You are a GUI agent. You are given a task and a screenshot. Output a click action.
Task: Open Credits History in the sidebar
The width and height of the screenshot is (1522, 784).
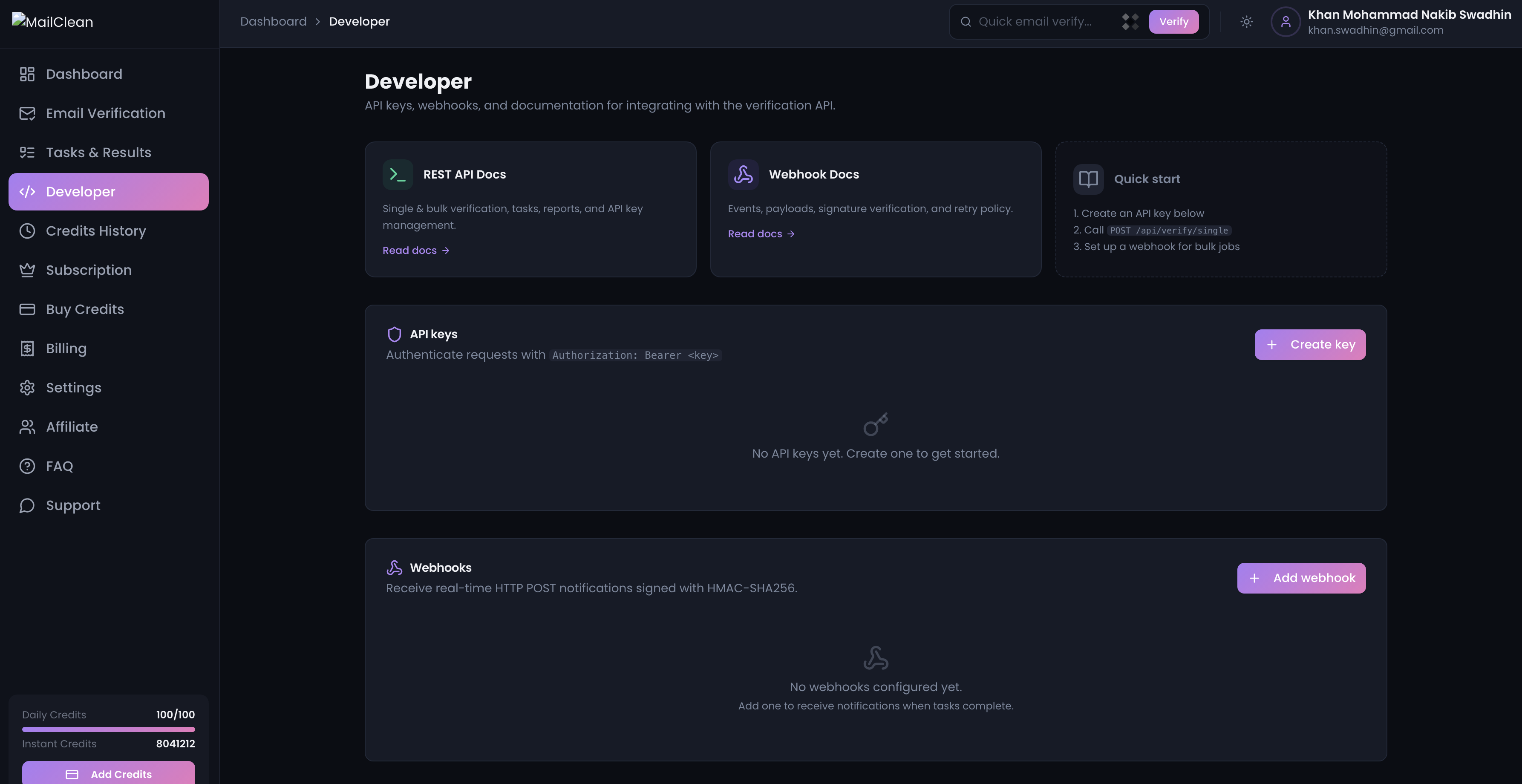(x=96, y=231)
